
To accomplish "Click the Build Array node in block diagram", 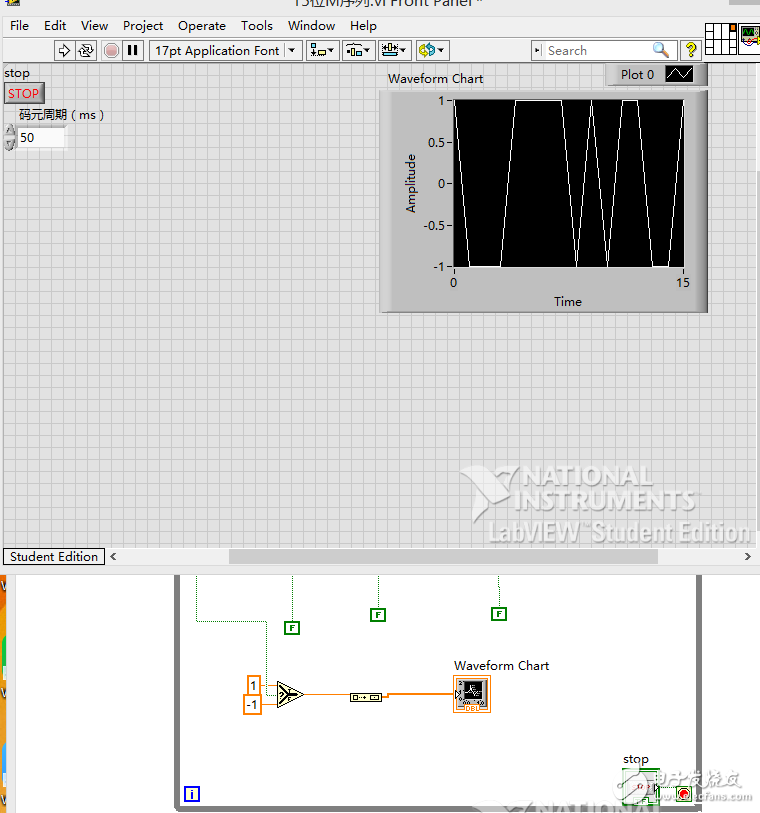I will tap(366, 697).
